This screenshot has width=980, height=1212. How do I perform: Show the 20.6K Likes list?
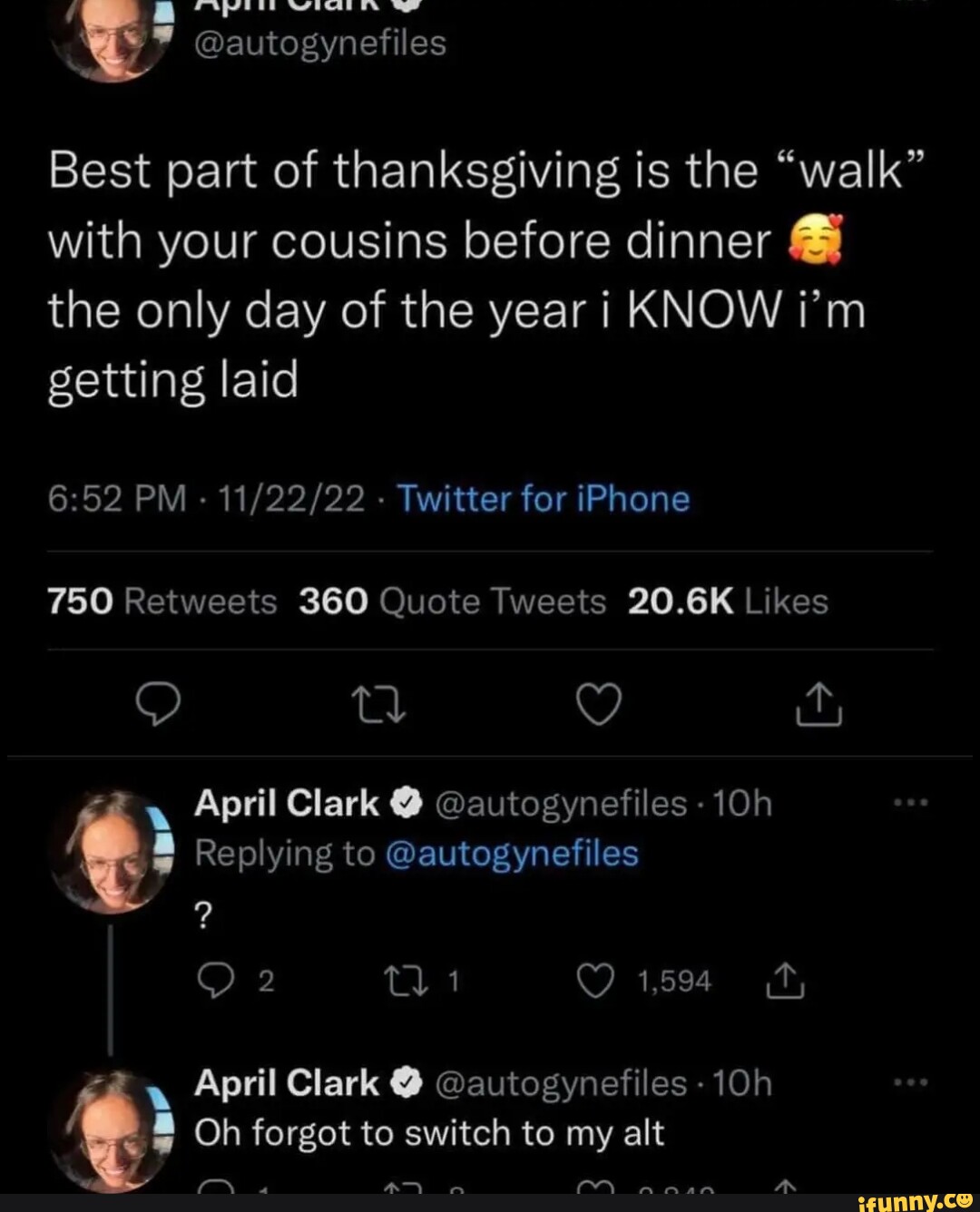pyautogui.click(x=727, y=601)
